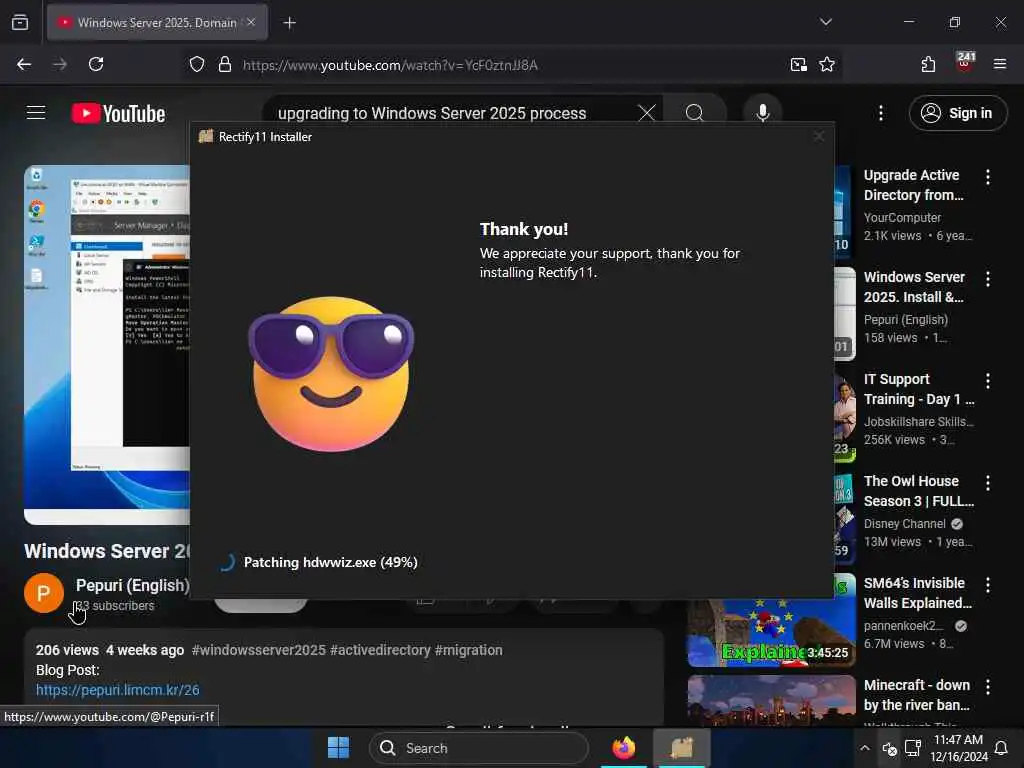Expand the list all tabs chevron

pos(825,22)
